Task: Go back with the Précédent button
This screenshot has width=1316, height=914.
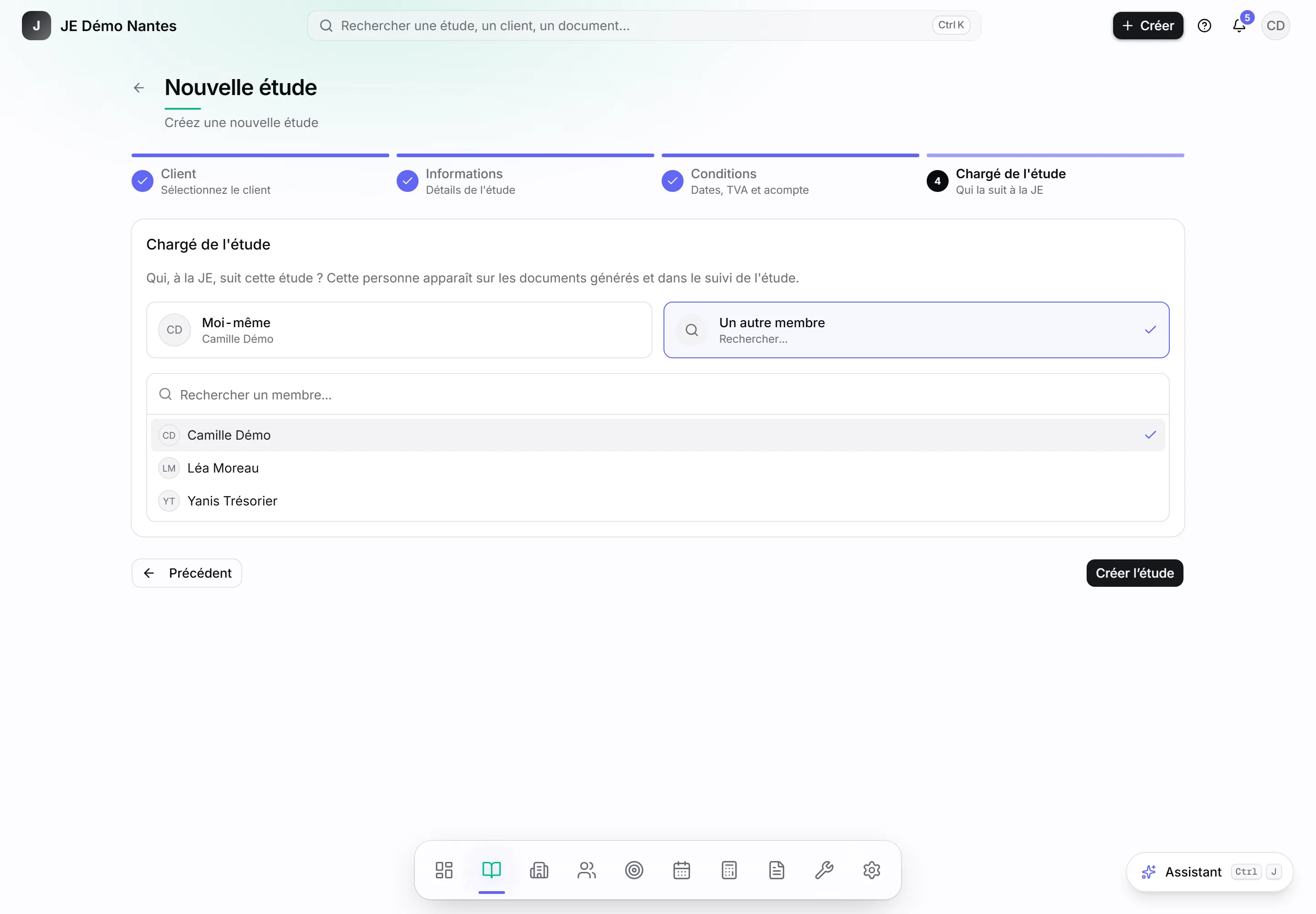Action: tap(187, 573)
